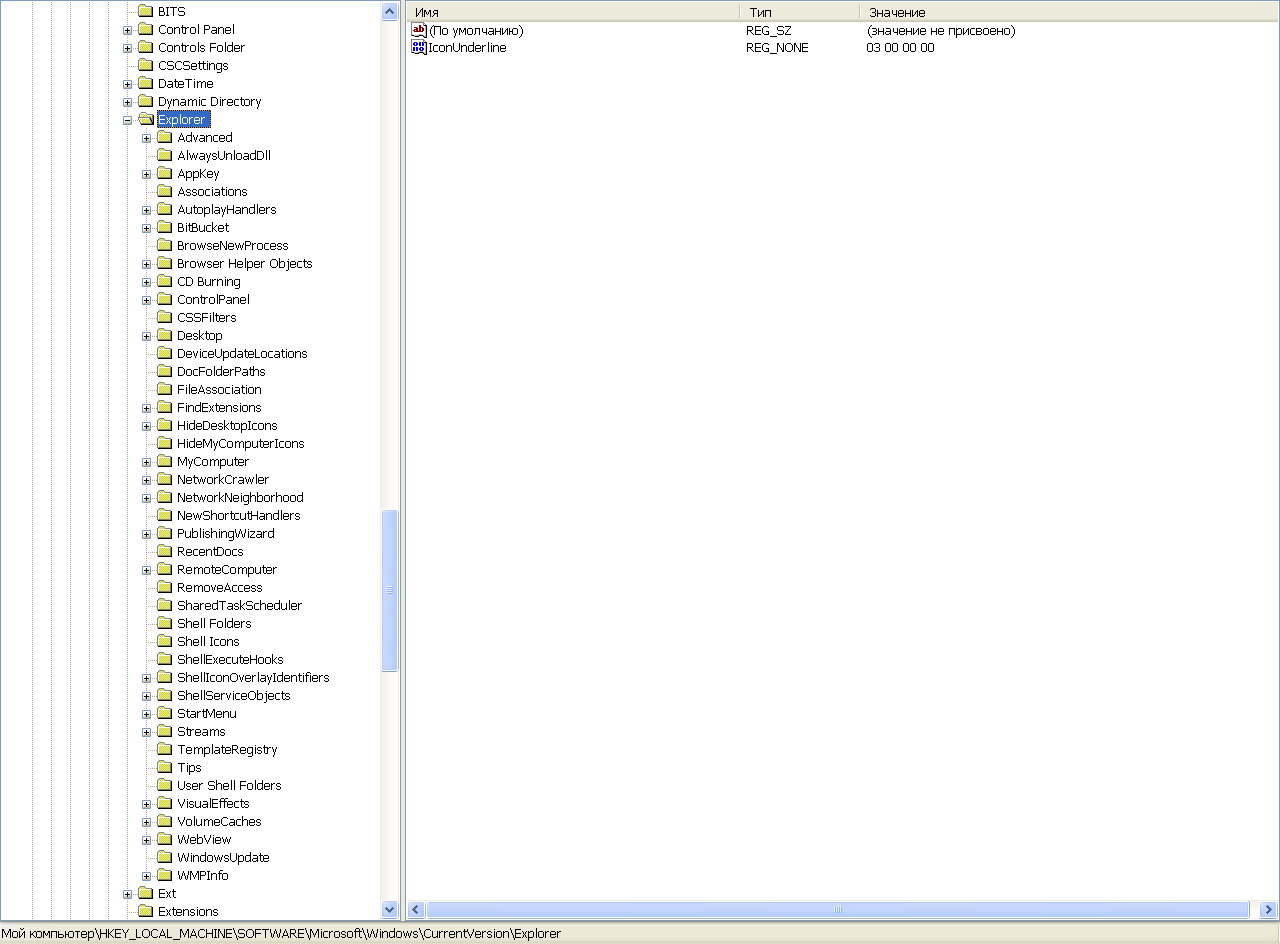Expand the ShellIconOverlayIdentifiers subkey

(x=146, y=678)
